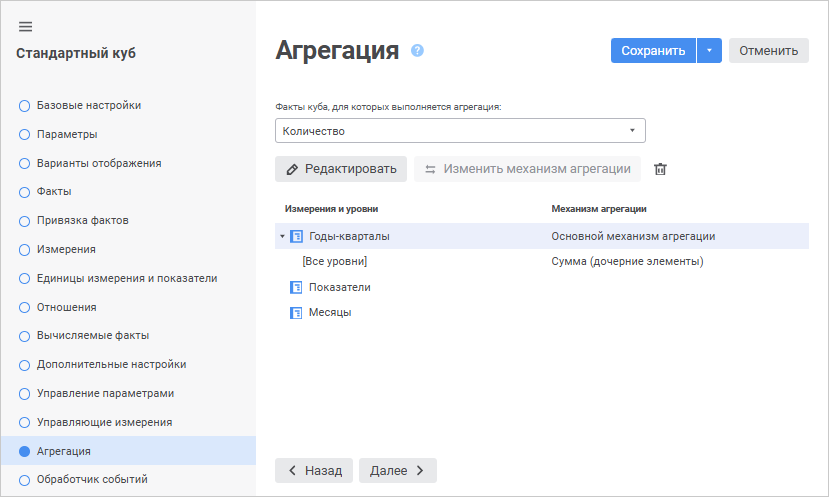
Task: Click the Изменить механизм агрегации arrows icon
Action: 431,169
